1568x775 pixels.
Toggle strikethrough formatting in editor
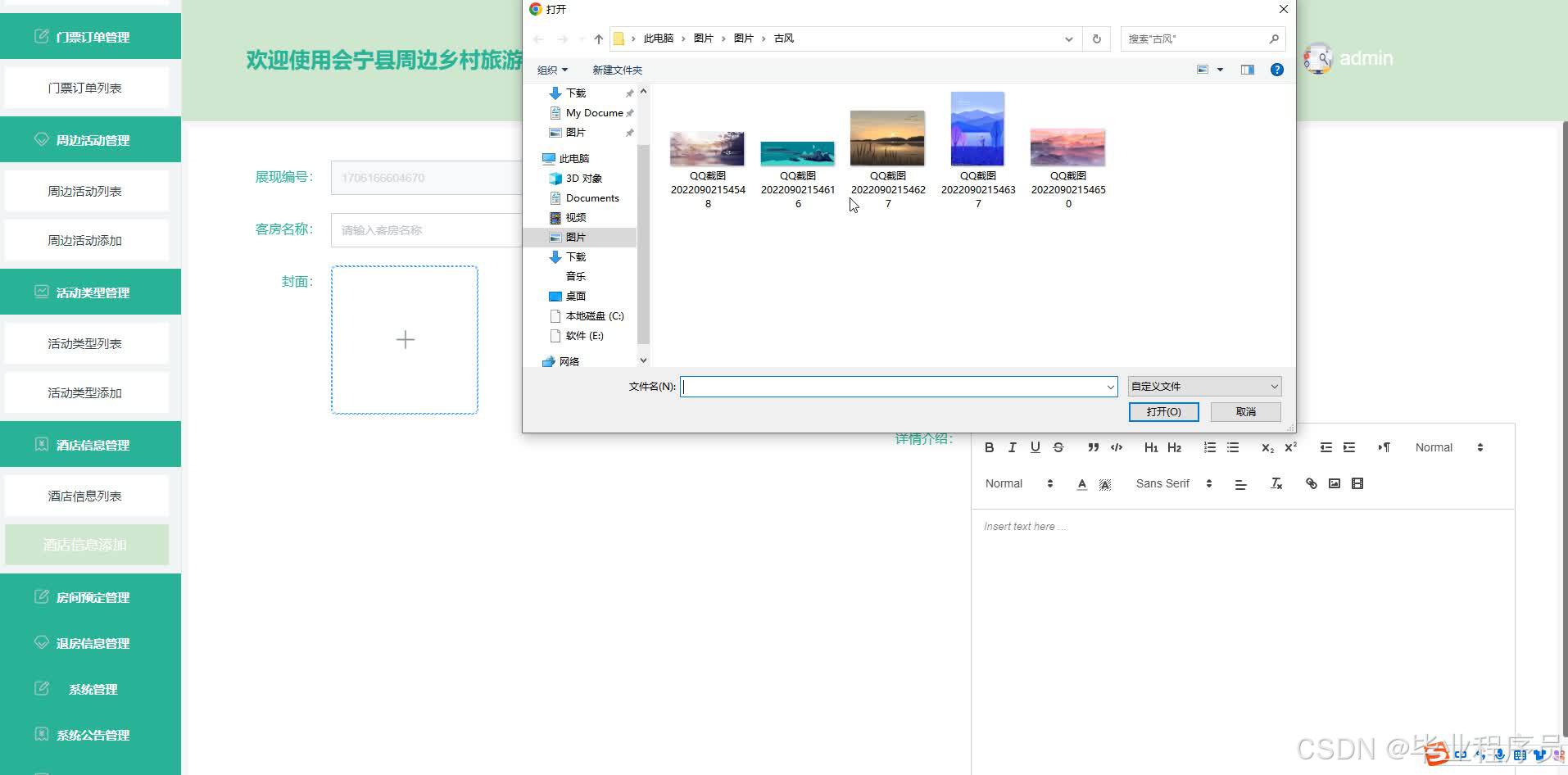(1058, 447)
